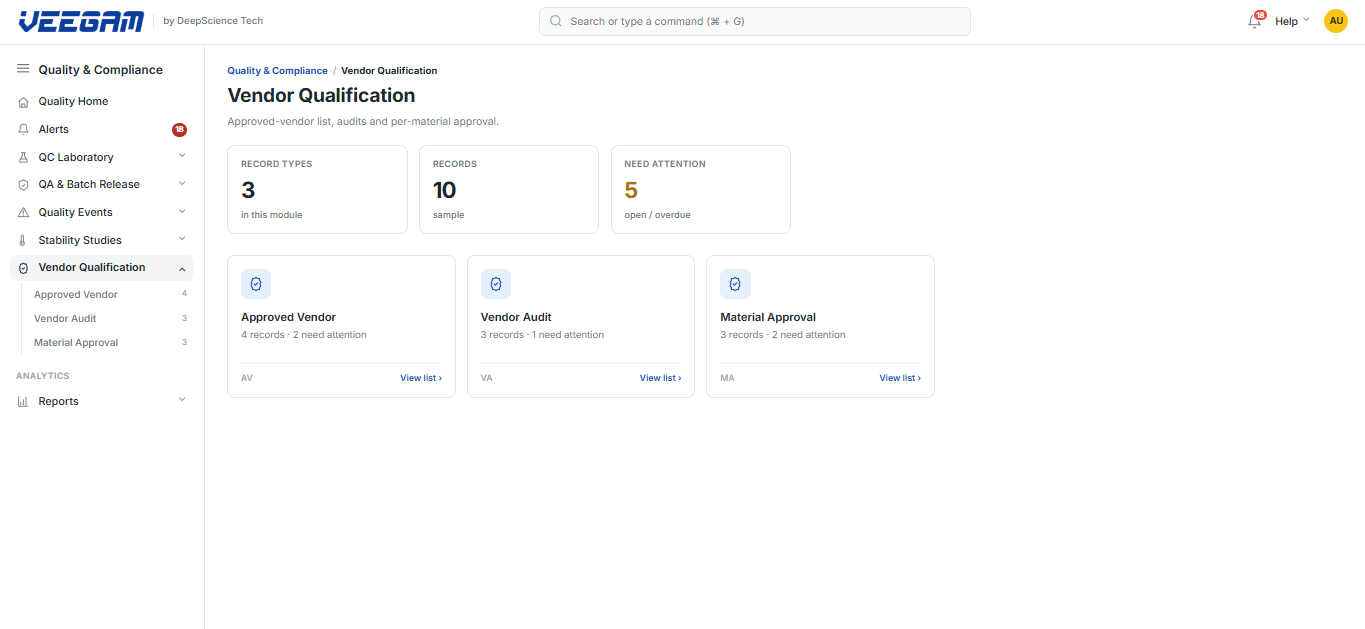The width and height of the screenshot is (1365, 629).
Task: Click the search magnifier icon
Action: 556,21
